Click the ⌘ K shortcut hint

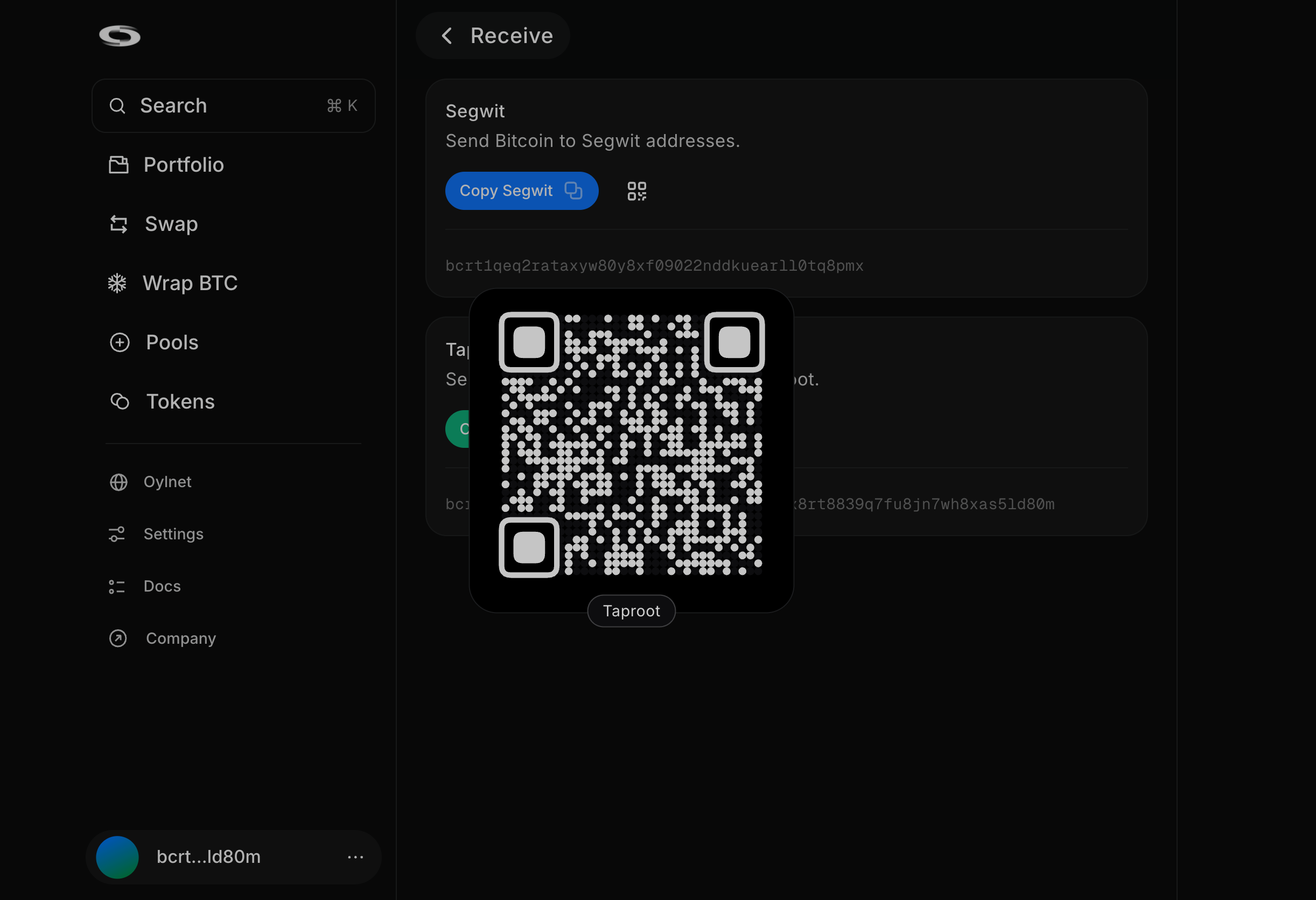tap(342, 106)
